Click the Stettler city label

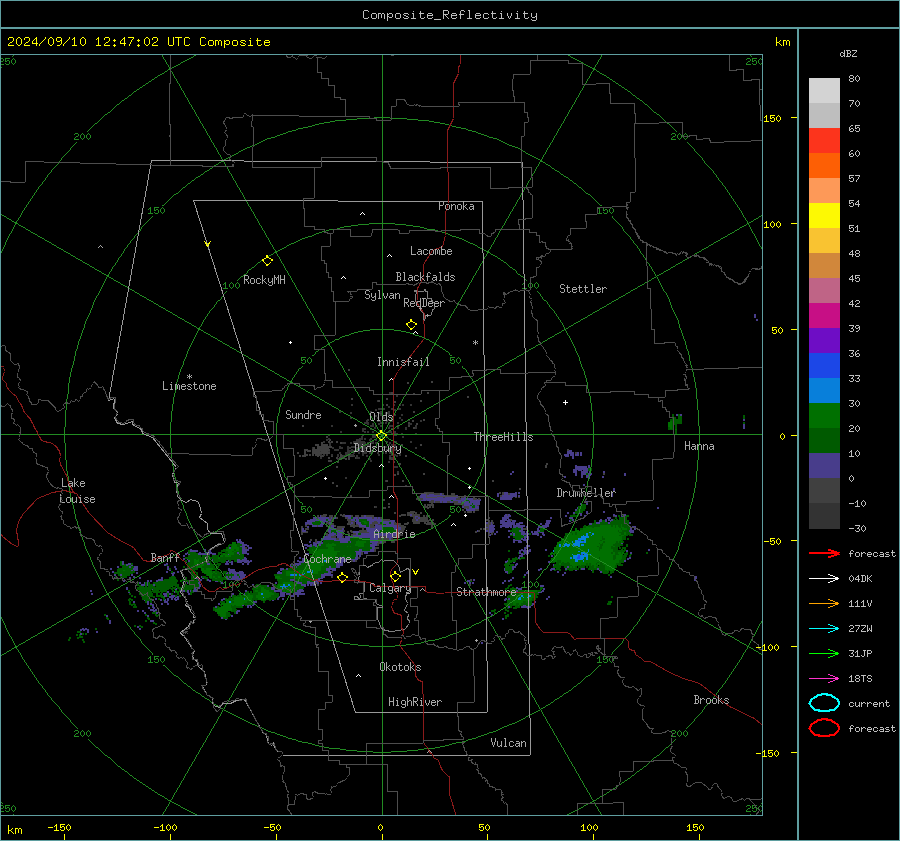583,289
